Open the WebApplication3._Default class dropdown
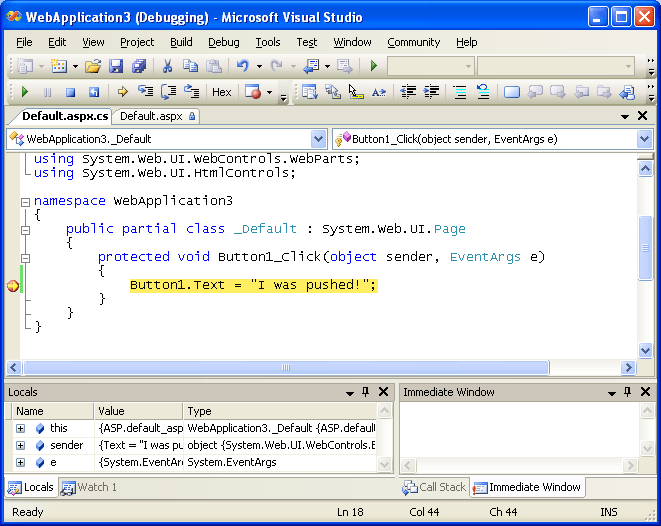Viewport: 661px width, 526px height. [318, 139]
